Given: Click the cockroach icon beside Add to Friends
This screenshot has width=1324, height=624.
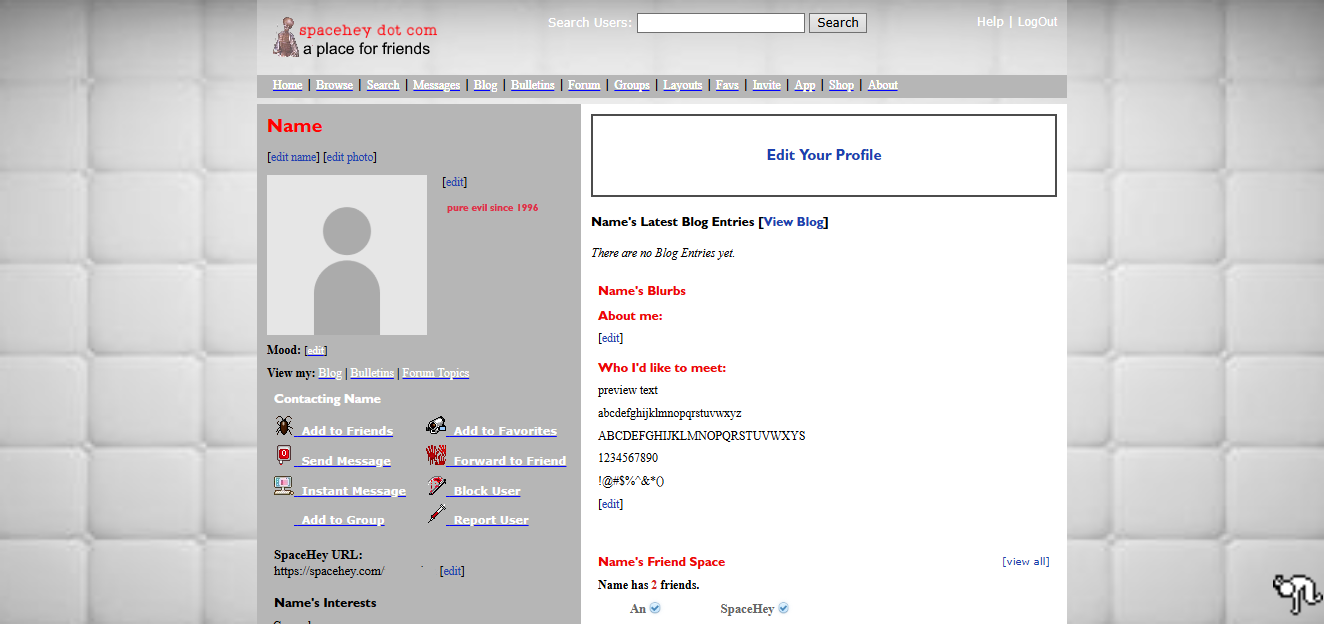Looking at the screenshot, I should tap(284, 427).
